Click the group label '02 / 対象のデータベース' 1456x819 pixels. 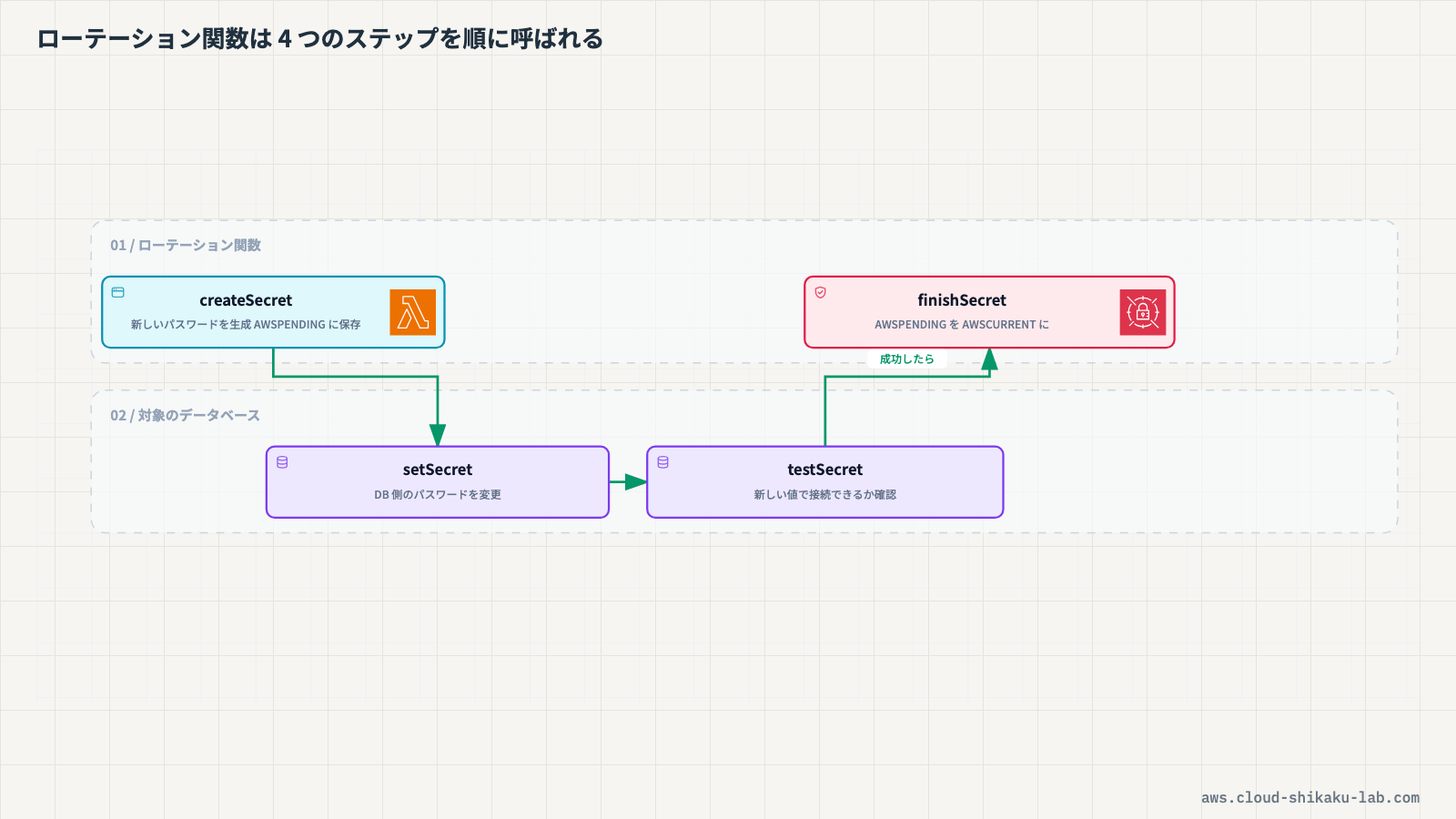coord(186,416)
